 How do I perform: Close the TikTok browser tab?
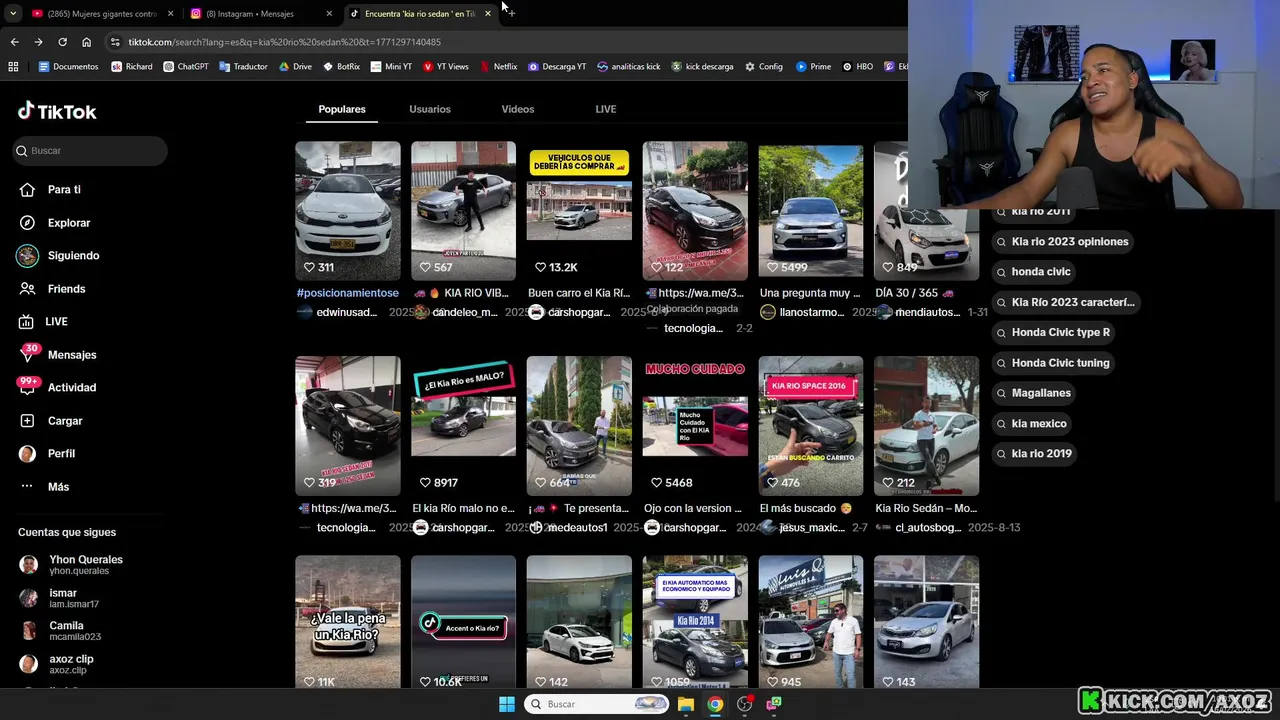[x=488, y=14]
